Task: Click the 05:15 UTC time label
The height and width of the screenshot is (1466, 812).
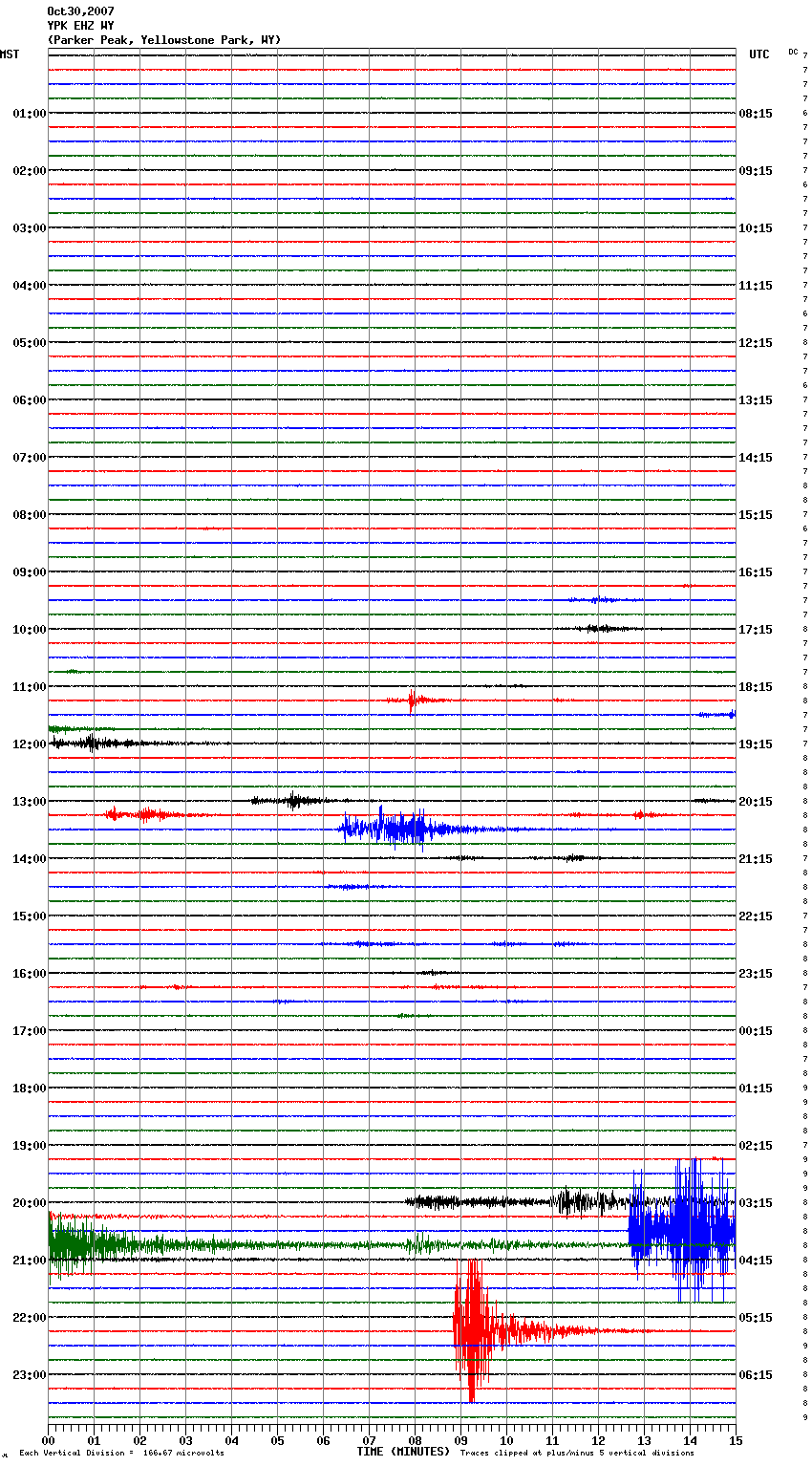Action: point(756,1318)
